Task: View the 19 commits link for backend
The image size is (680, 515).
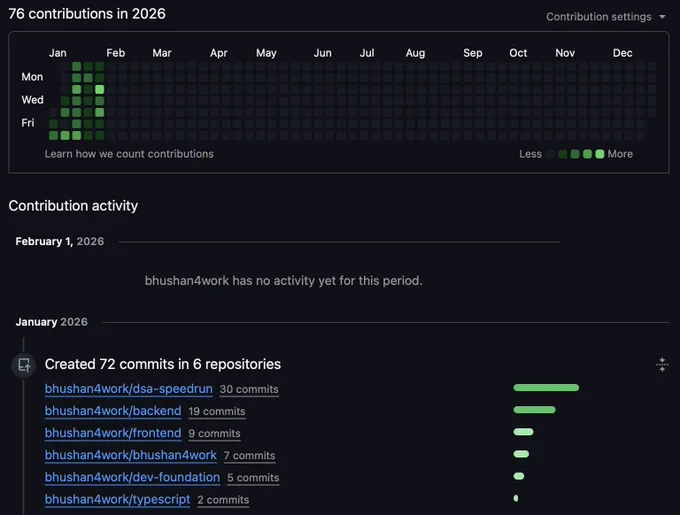Action: (217, 411)
